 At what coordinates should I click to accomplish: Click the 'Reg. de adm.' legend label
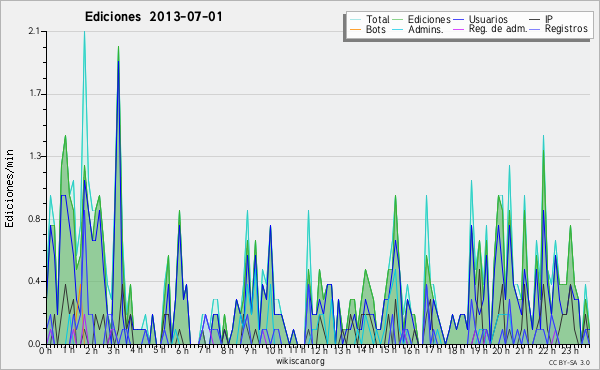(x=498, y=29)
